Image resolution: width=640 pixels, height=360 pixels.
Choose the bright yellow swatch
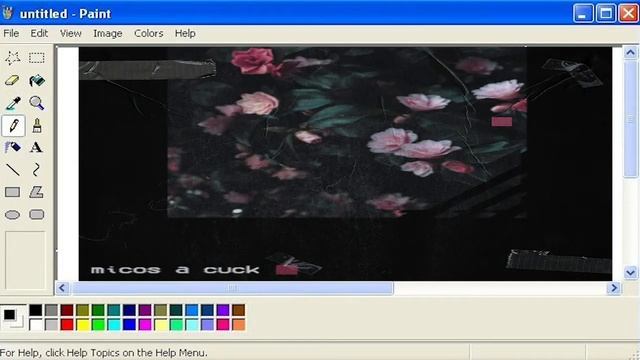pos(82,324)
